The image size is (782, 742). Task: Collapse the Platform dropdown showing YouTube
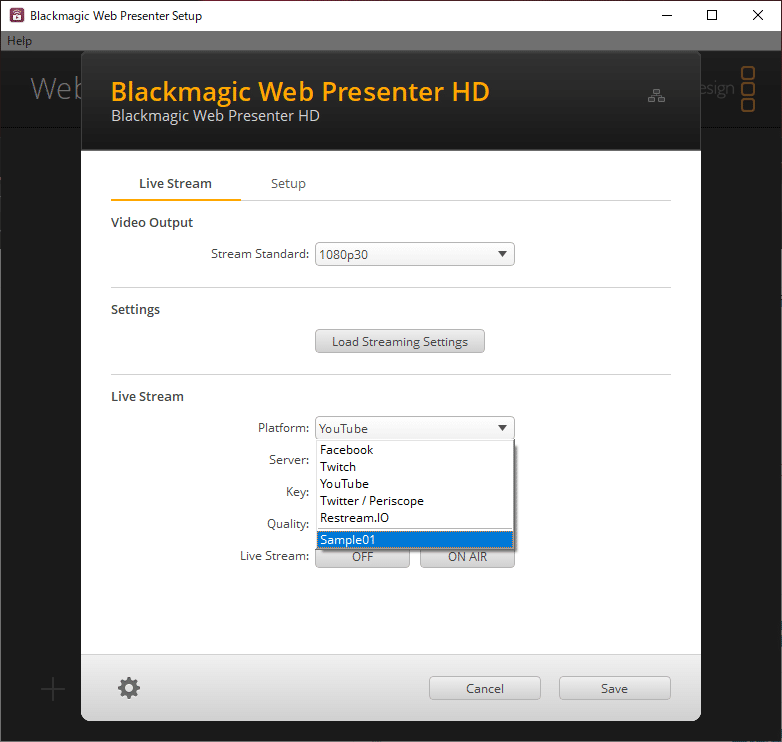pos(414,428)
